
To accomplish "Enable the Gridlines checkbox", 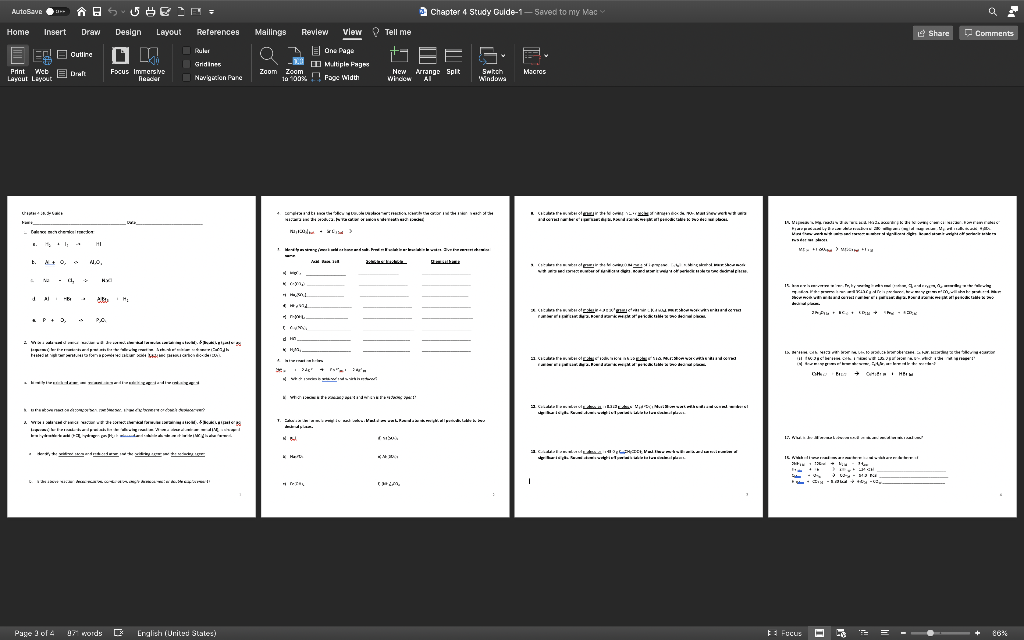I will (186, 64).
